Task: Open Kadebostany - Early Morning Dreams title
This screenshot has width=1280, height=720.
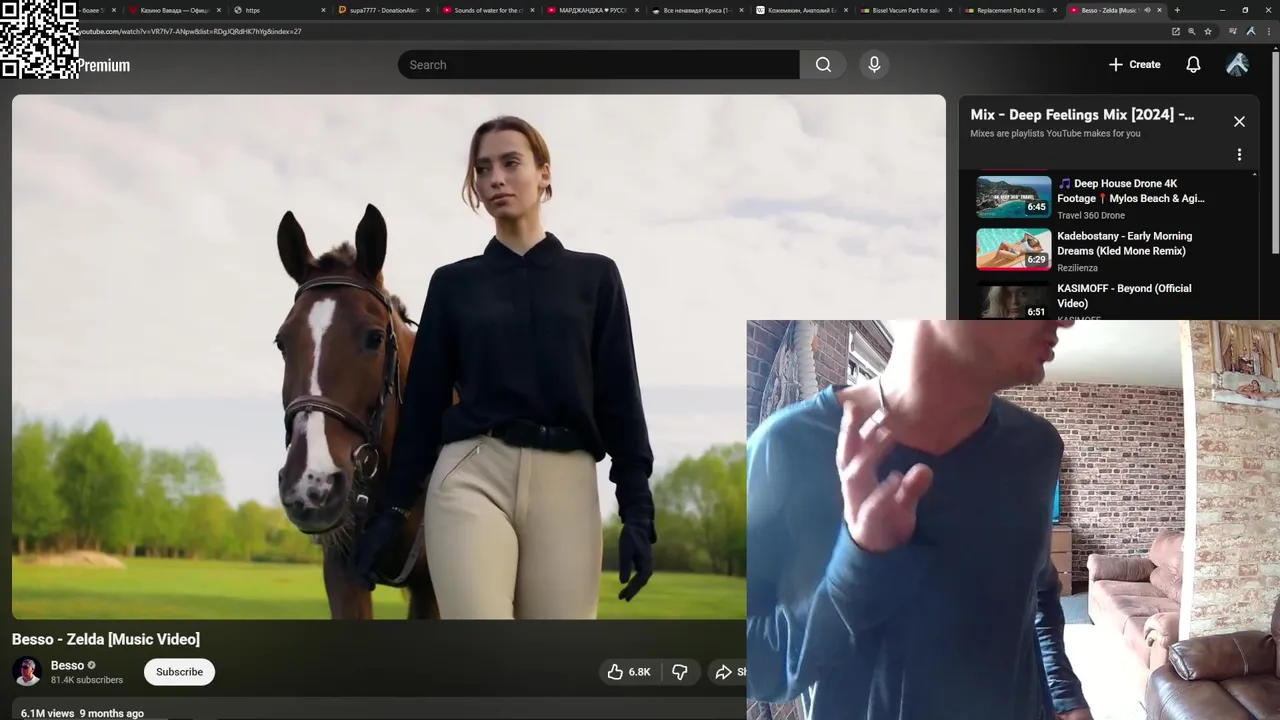Action: [x=1124, y=244]
